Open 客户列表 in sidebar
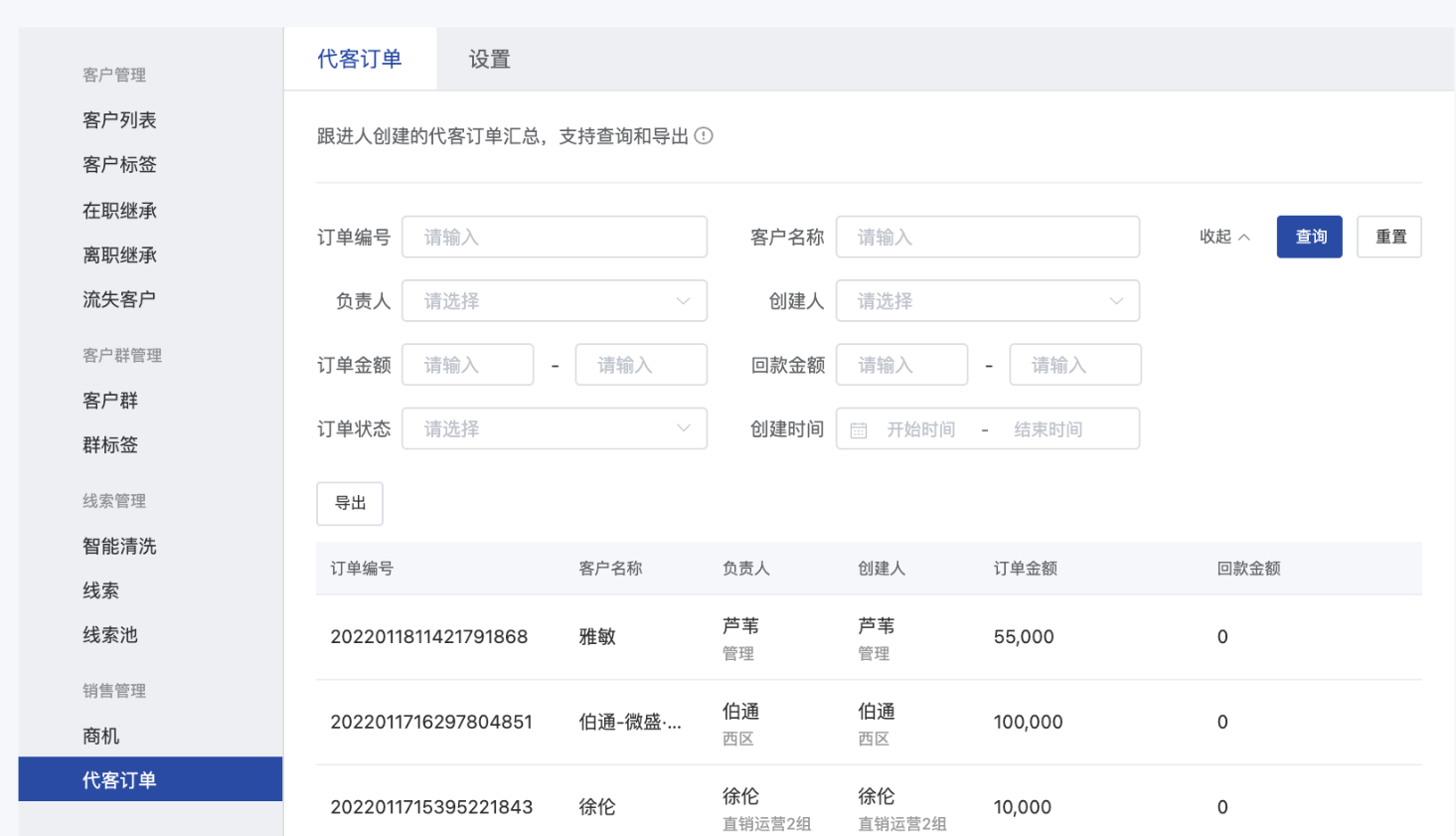This screenshot has width=1456, height=836. click(119, 120)
